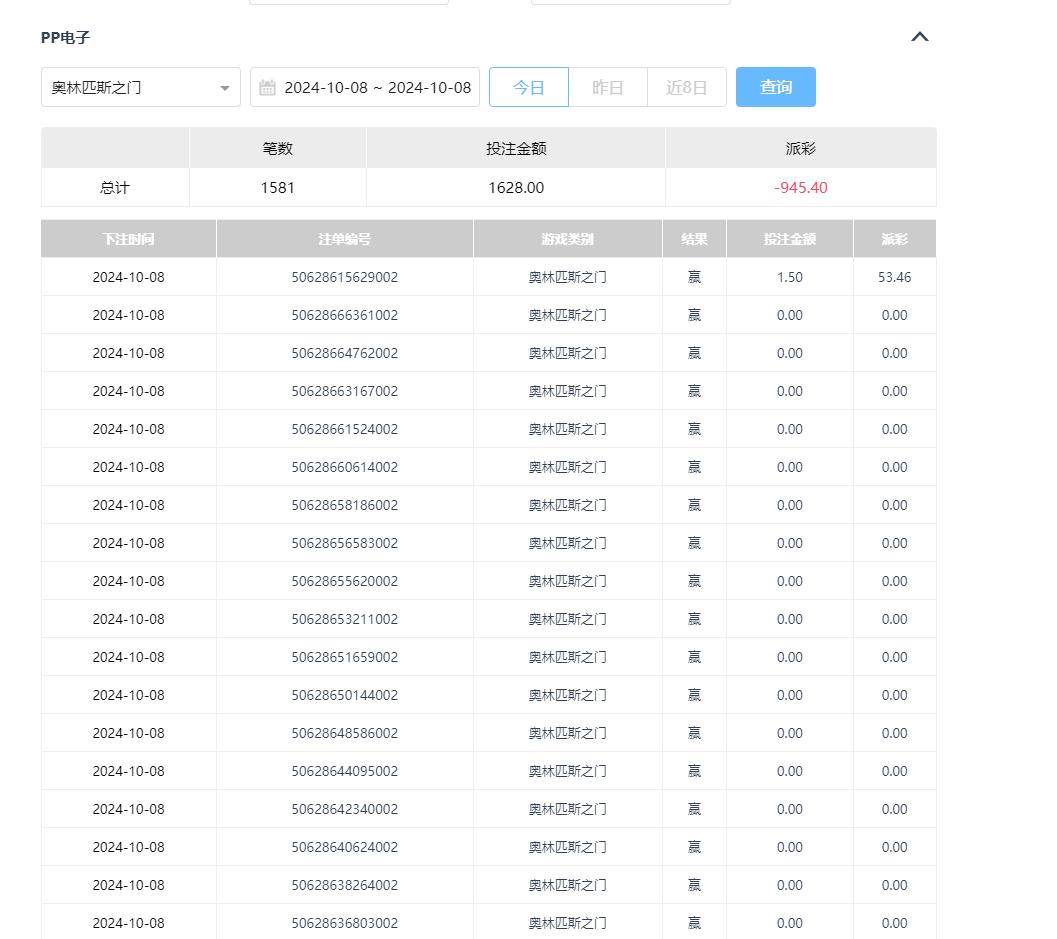The width and height of the screenshot is (1057, 939).
Task: Select bet order number 50628615629002
Action: coord(344,277)
